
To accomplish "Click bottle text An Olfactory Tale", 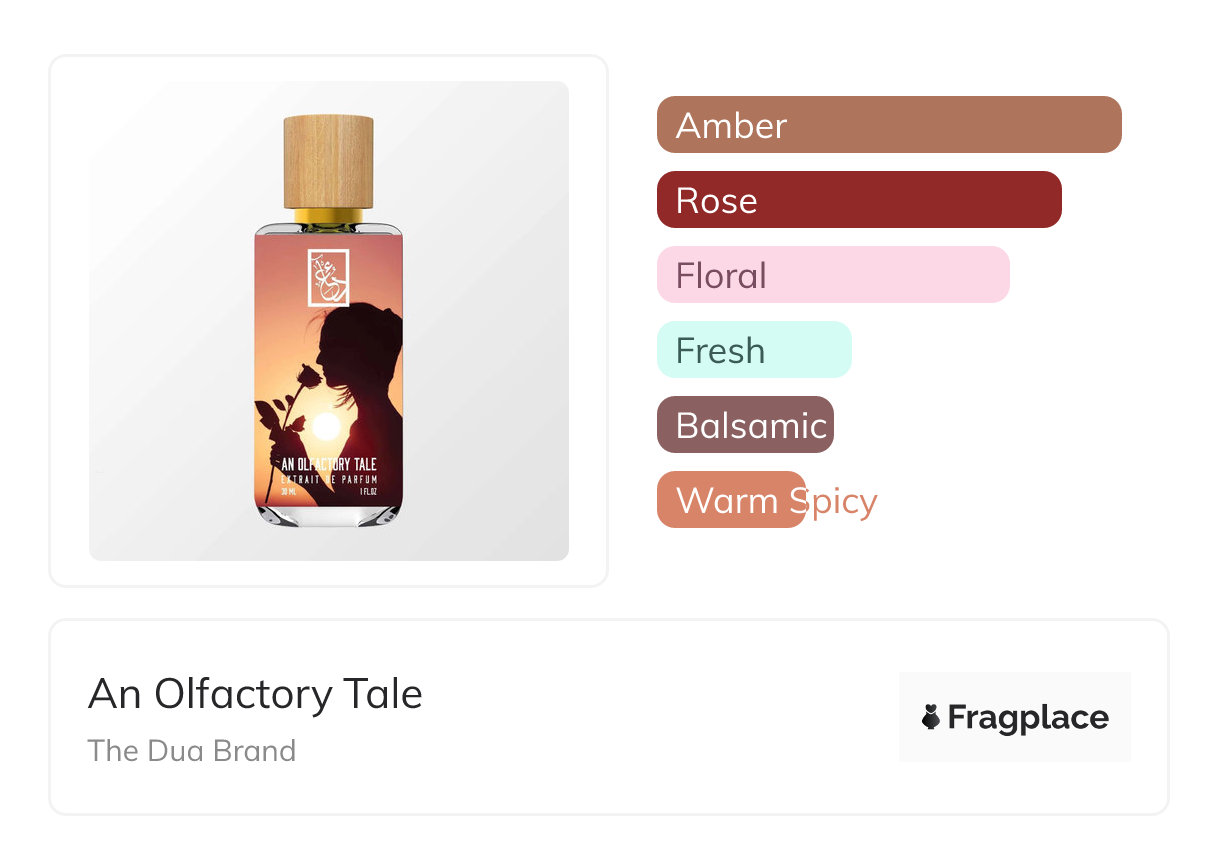I will [329, 465].
